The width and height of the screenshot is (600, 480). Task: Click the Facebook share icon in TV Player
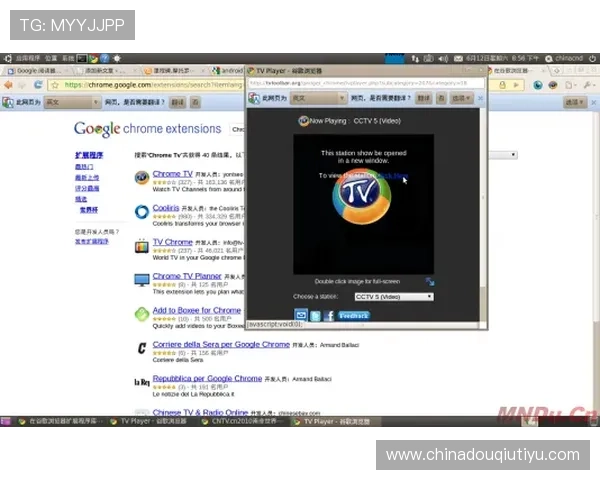[329, 316]
